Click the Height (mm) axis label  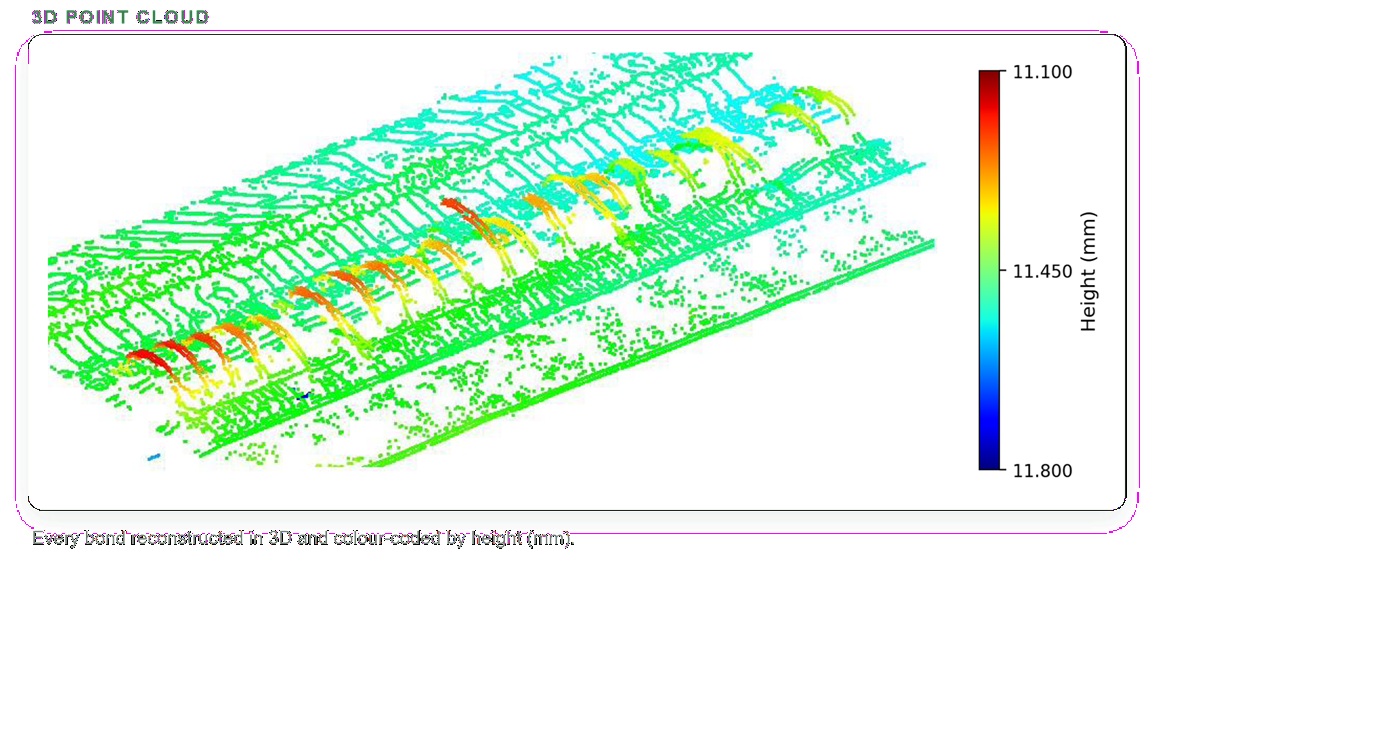click(1089, 271)
